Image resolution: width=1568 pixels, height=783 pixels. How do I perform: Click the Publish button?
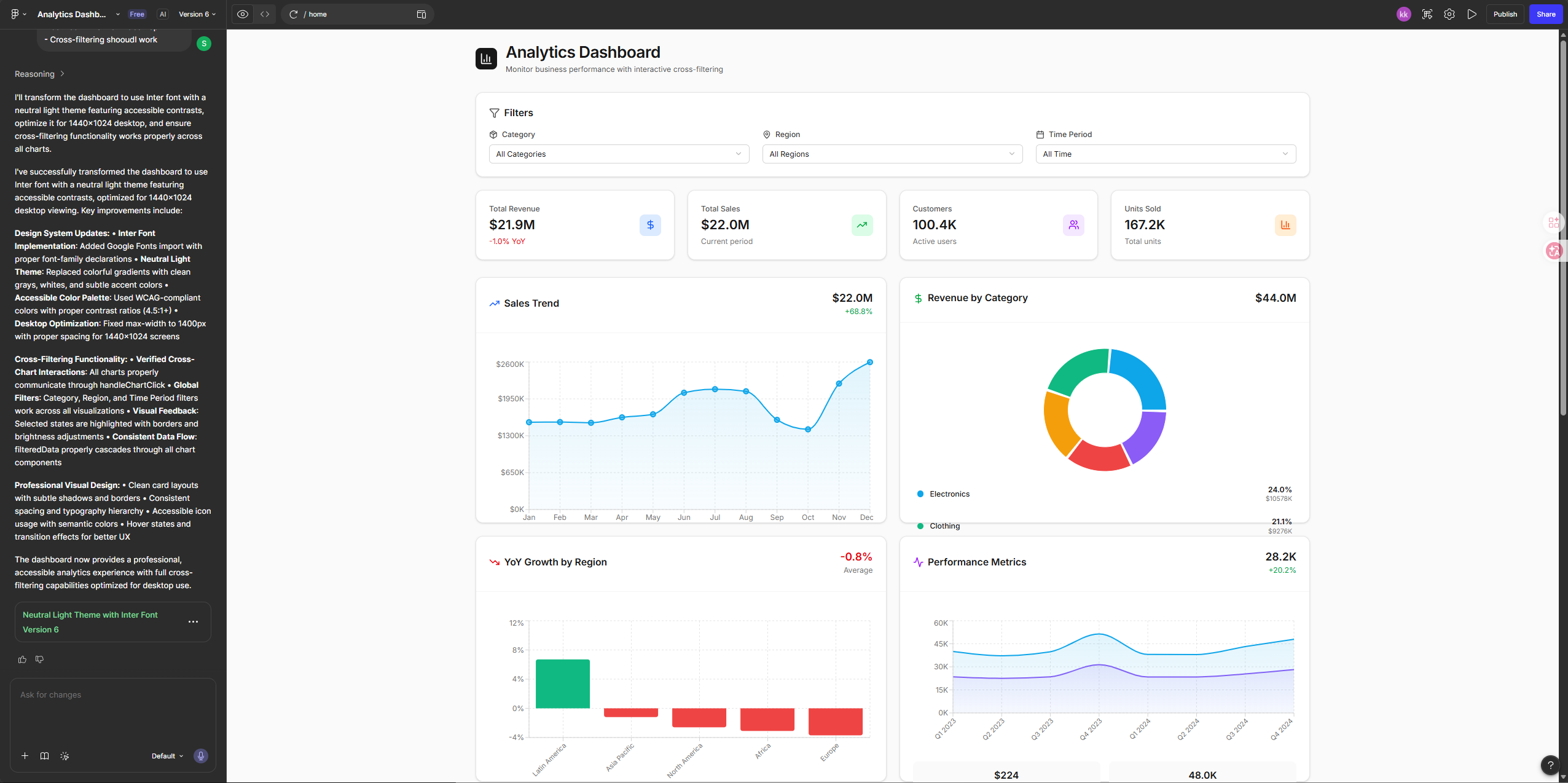[1505, 14]
